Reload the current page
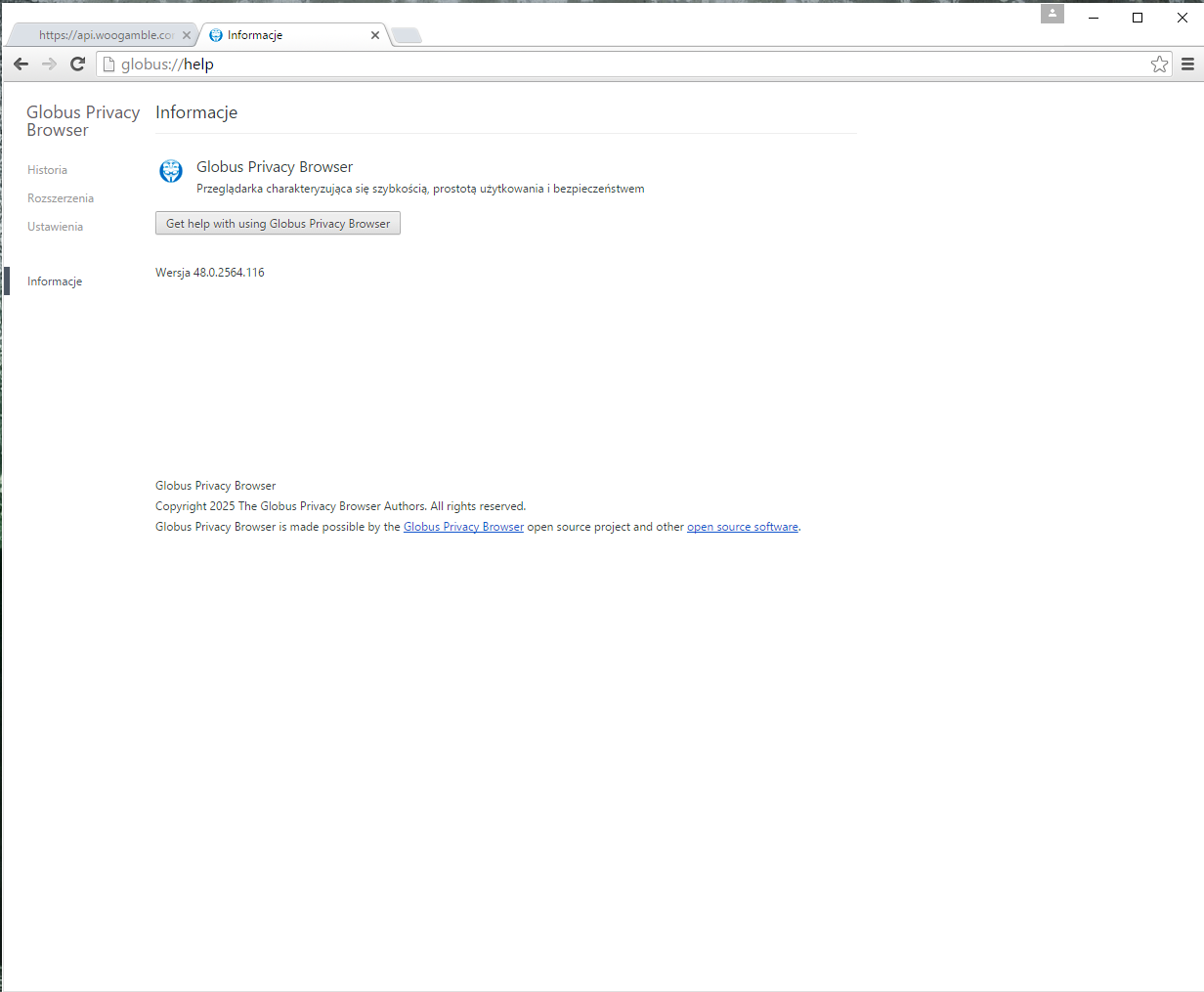 (x=77, y=65)
